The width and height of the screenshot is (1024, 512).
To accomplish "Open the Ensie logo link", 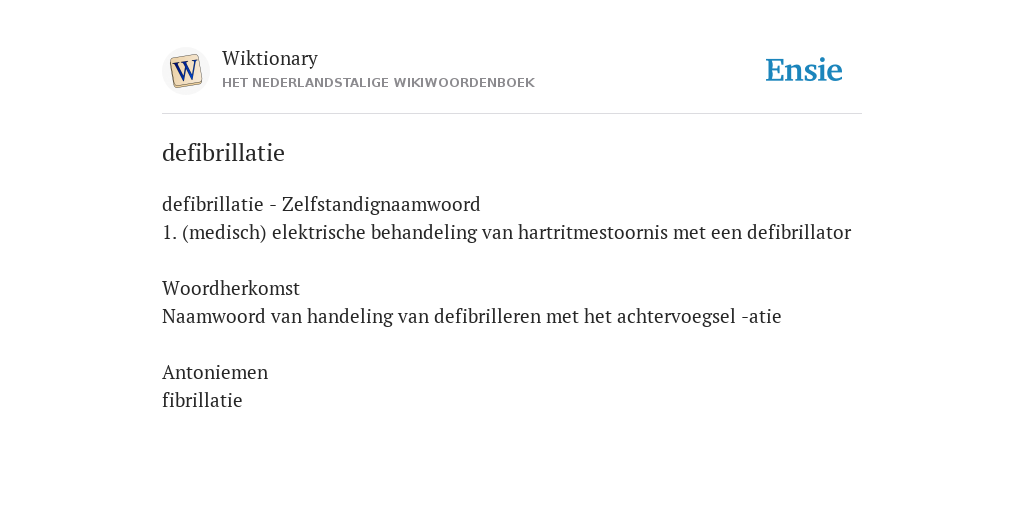I will click(804, 71).
